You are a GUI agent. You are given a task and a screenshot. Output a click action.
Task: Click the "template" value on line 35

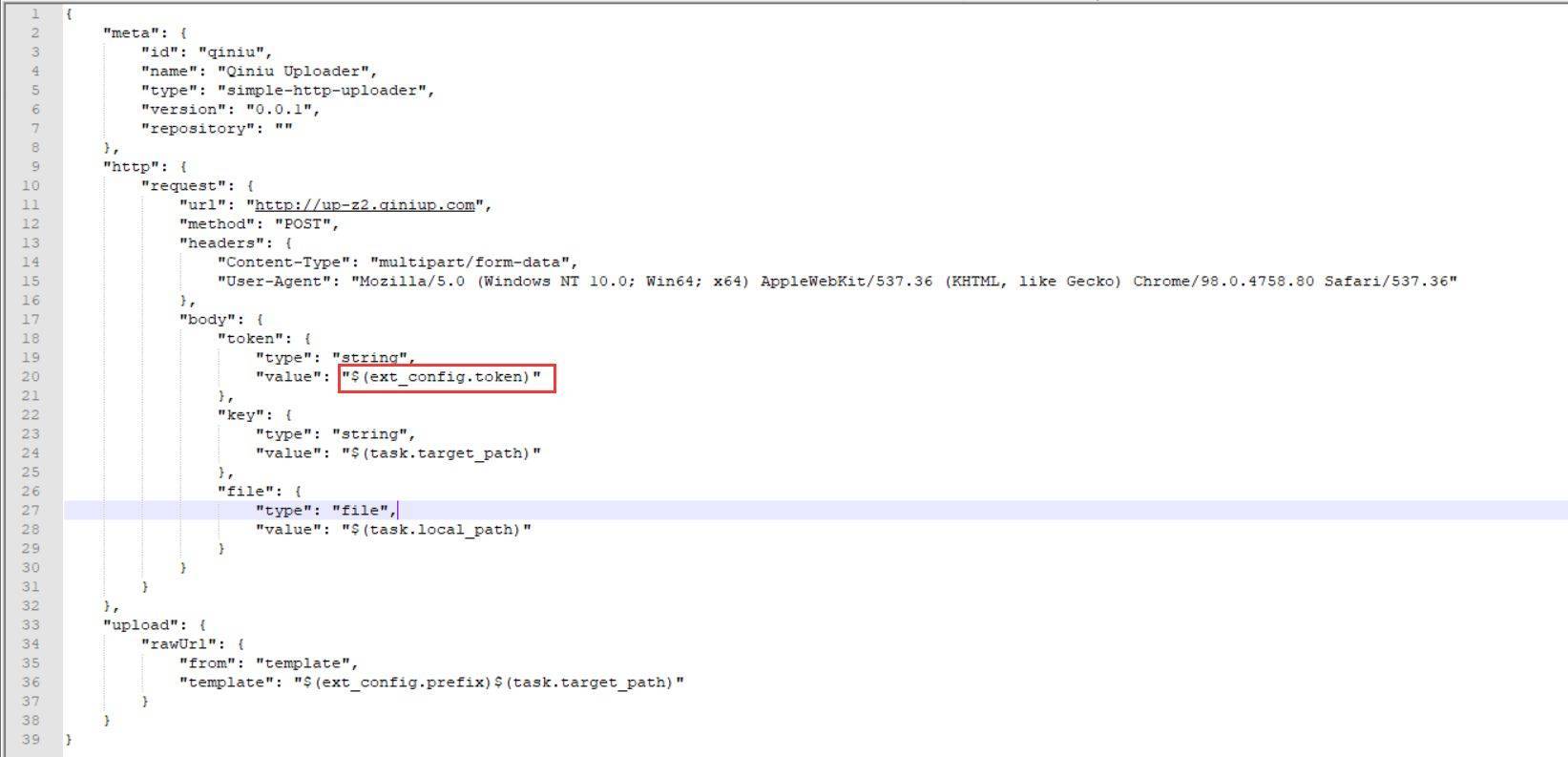pyautogui.click(x=303, y=663)
